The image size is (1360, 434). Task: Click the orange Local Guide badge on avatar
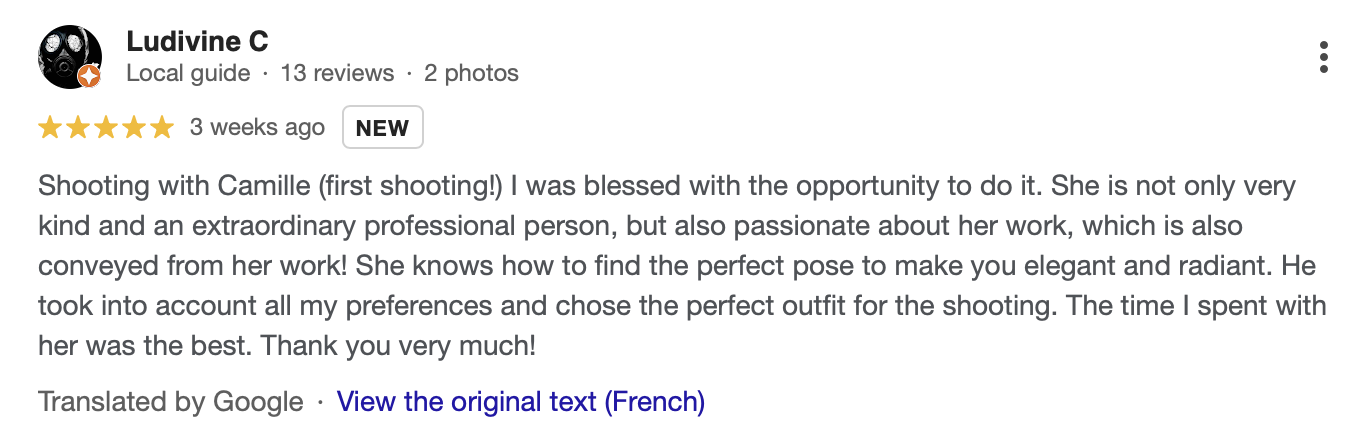click(89, 76)
